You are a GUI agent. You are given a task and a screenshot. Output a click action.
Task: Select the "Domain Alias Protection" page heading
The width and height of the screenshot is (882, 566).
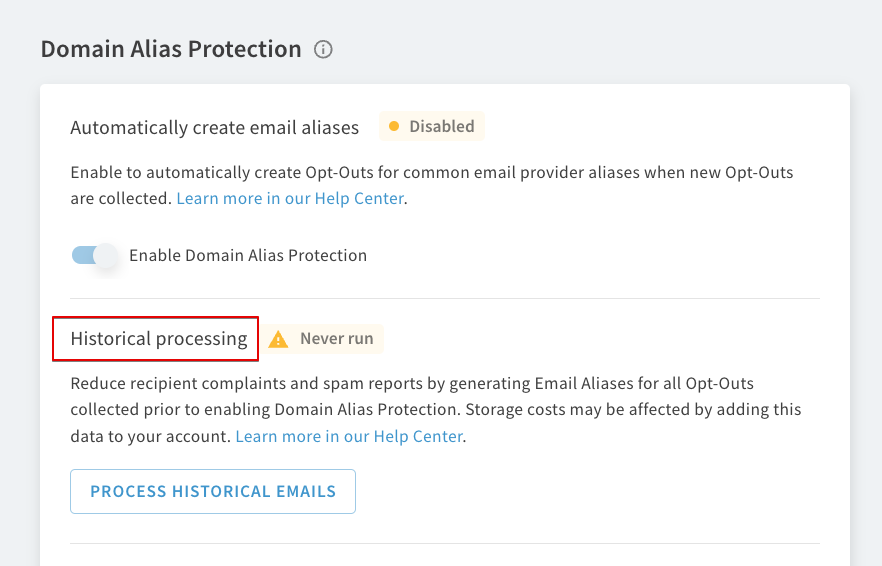click(x=171, y=49)
